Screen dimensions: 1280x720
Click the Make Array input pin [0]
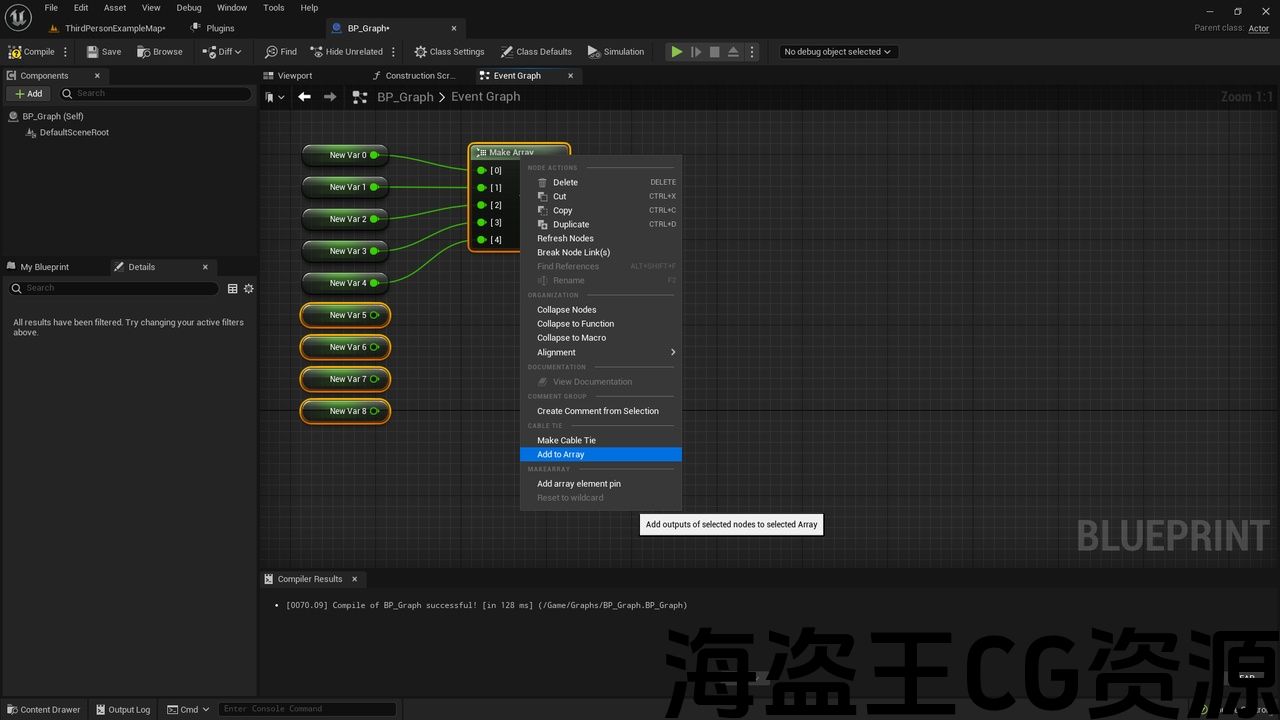tap(481, 171)
